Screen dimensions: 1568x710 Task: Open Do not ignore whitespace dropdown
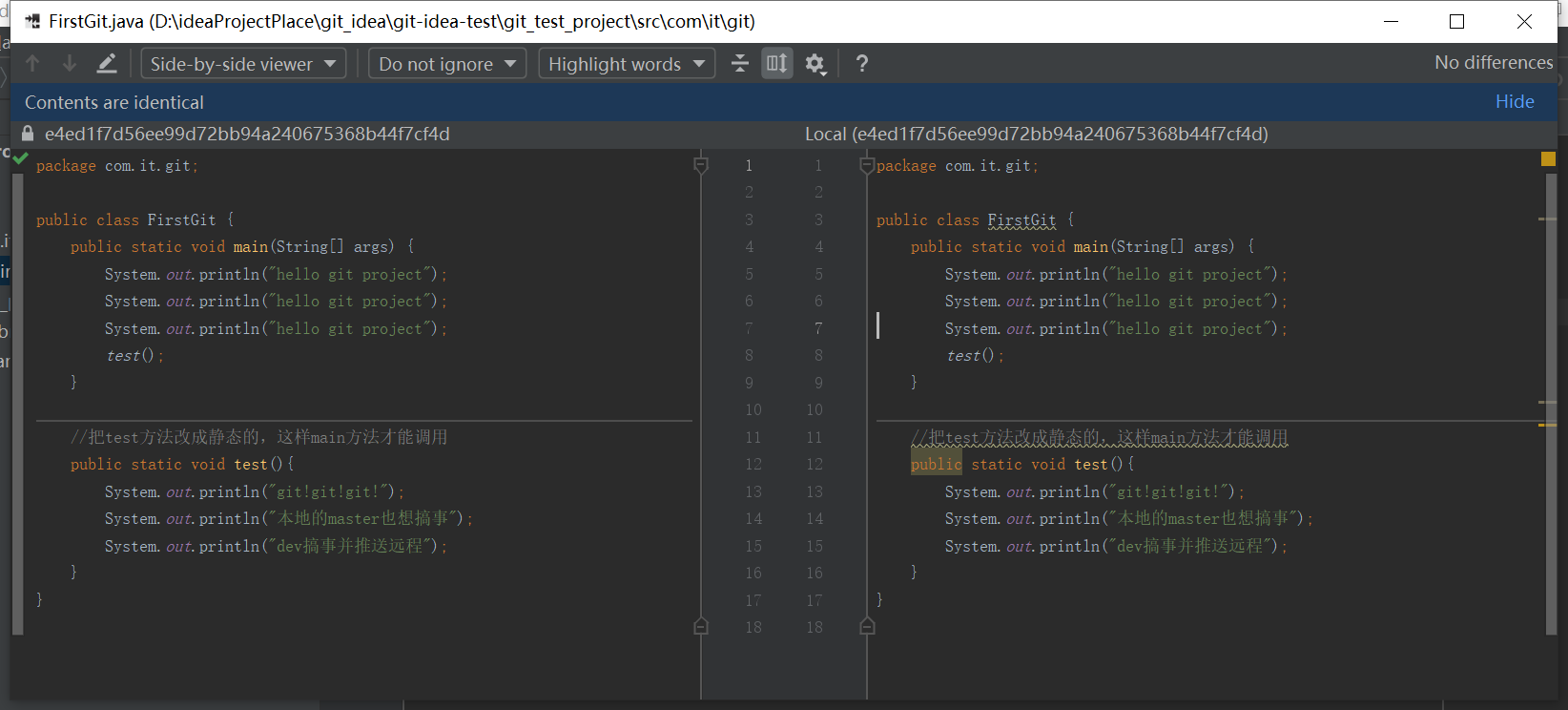(447, 64)
